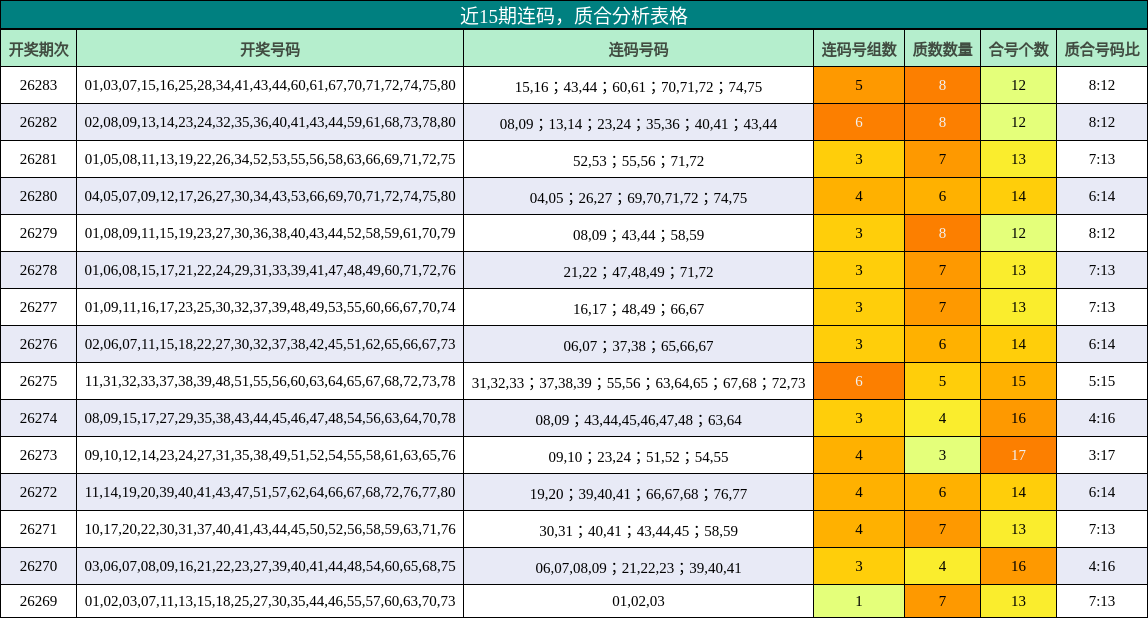Select draw numbers starting 04,05,07,09,12 for 26280
The width and height of the screenshot is (1148, 618).
269,196
